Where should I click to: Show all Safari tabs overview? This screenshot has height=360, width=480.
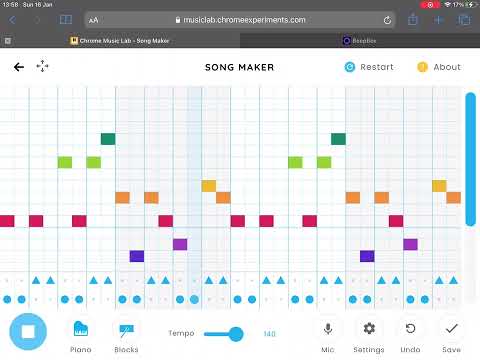[x=464, y=20]
